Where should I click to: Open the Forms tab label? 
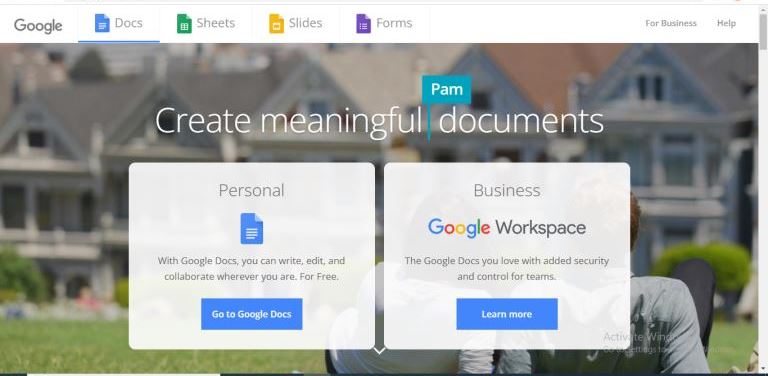(x=394, y=23)
